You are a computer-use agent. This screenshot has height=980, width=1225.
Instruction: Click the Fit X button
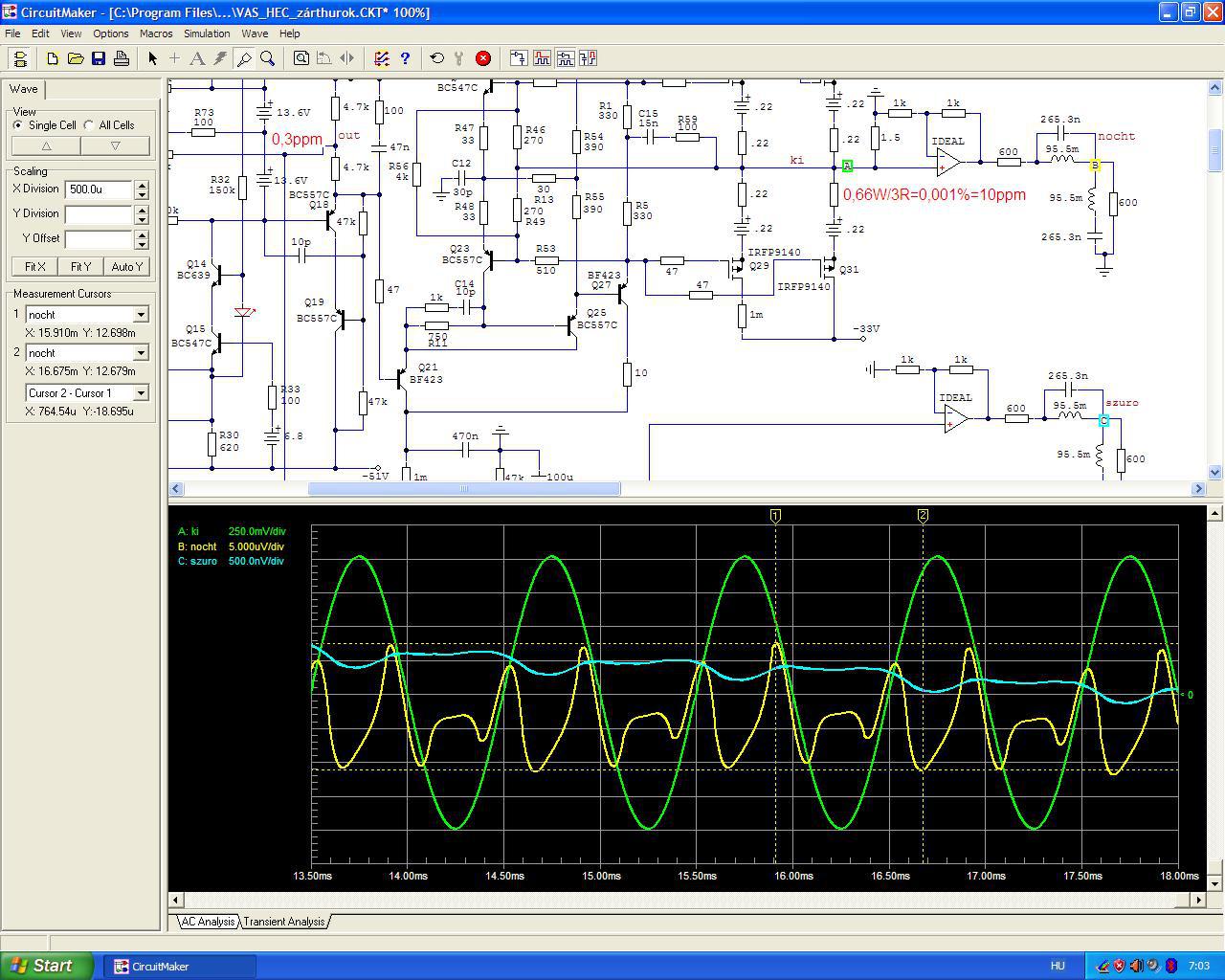pyautogui.click(x=34, y=266)
